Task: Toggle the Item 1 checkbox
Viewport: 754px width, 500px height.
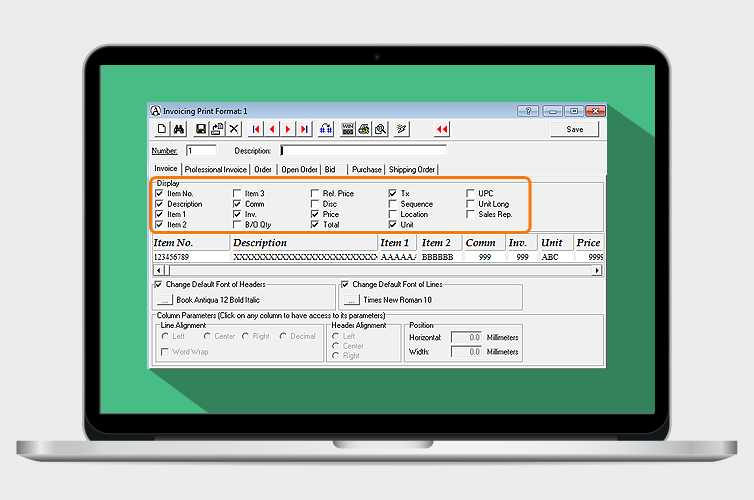Action: [159, 214]
